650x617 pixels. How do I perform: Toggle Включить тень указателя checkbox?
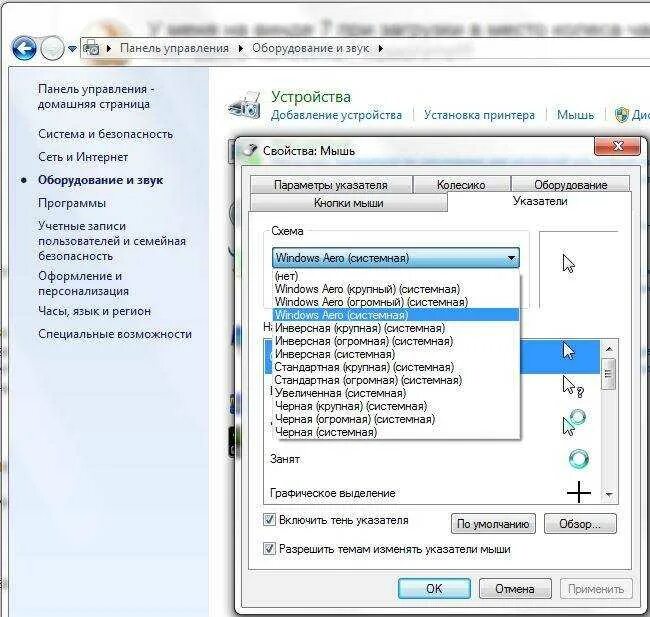269,520
